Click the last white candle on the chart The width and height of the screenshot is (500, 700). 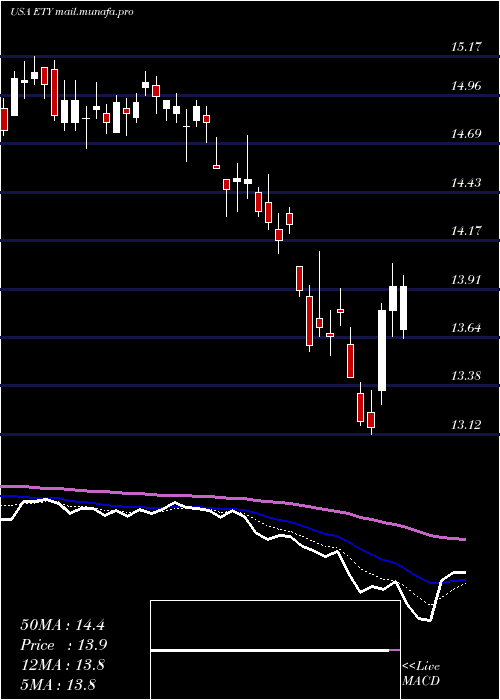[x=404, y=308]
